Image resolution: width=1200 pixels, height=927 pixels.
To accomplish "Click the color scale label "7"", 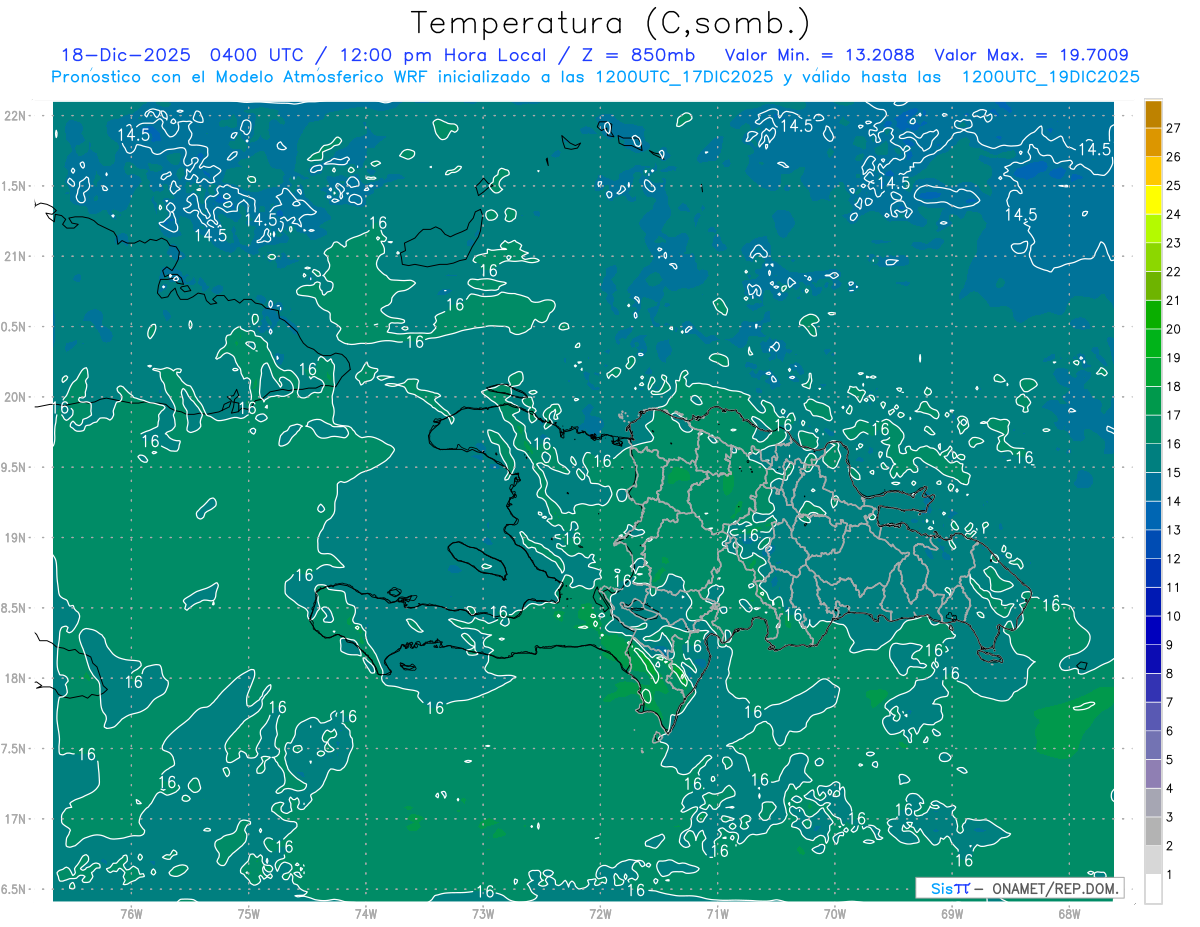I will click(1170, 702).
